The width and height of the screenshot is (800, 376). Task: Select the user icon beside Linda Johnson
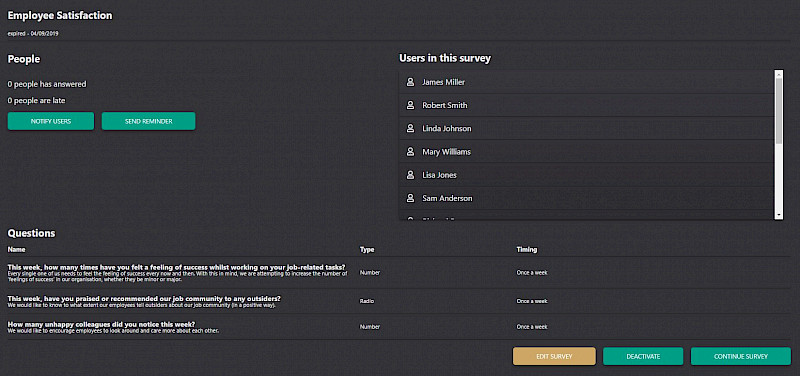(x=410, y=129)
